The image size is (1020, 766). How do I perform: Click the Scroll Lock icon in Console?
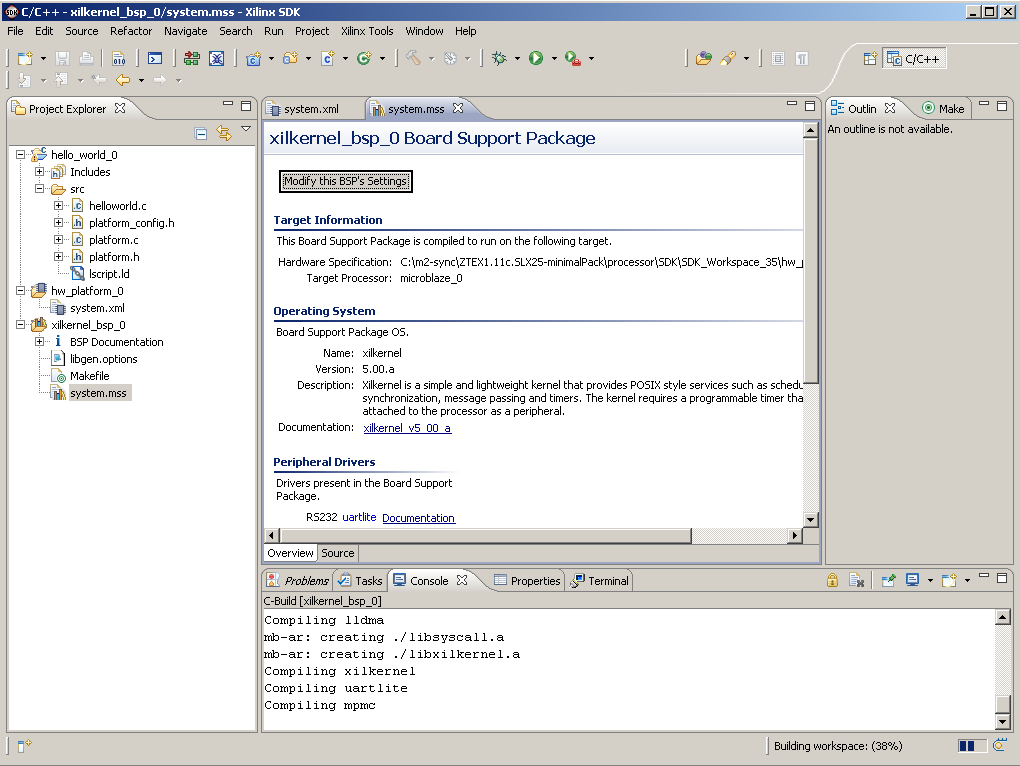pos(832,581)
